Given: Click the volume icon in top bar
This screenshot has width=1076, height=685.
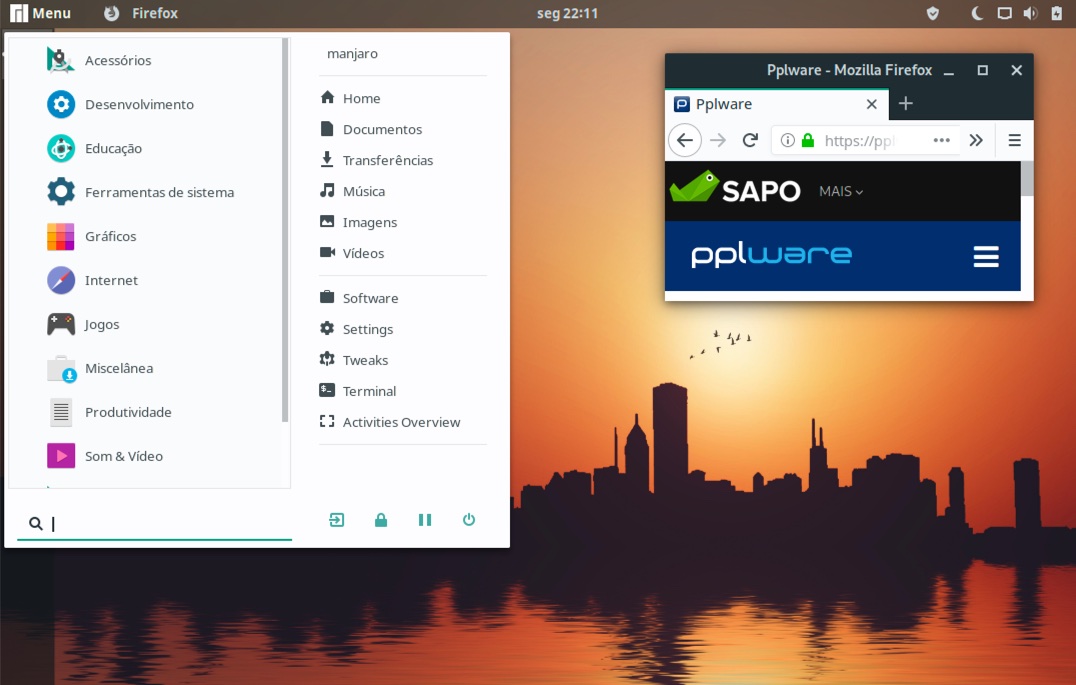Looking at the screenshot, I should tap(1030, 13).
